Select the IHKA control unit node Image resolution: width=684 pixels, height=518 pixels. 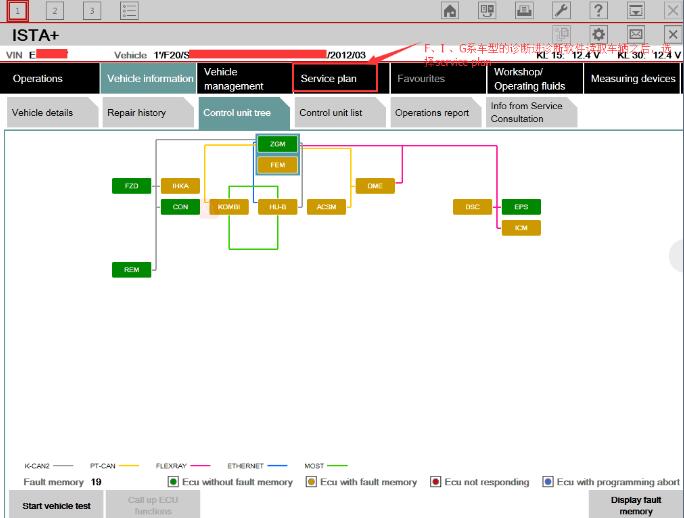click(180, 186)
